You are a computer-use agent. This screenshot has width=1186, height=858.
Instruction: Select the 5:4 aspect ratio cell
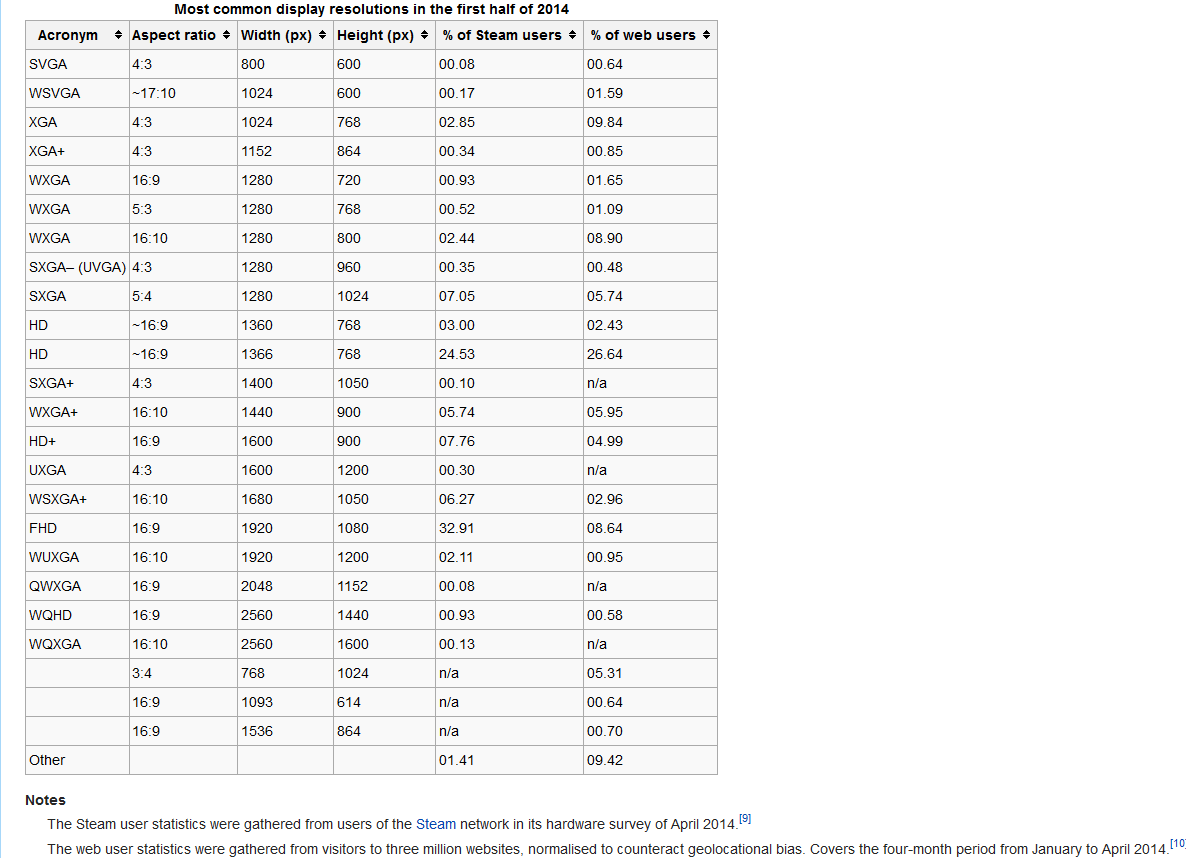click(x=183, y=296)
